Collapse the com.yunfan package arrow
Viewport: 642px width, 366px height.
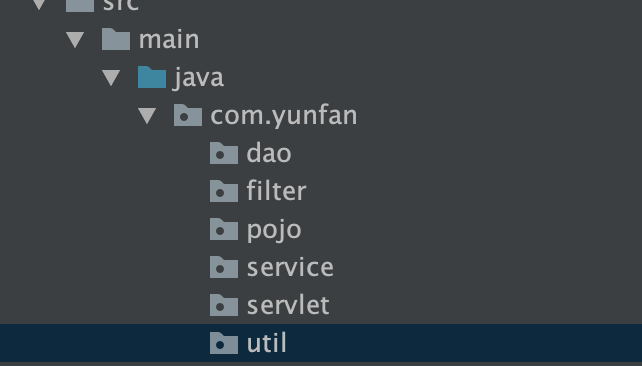click(147, 116)
